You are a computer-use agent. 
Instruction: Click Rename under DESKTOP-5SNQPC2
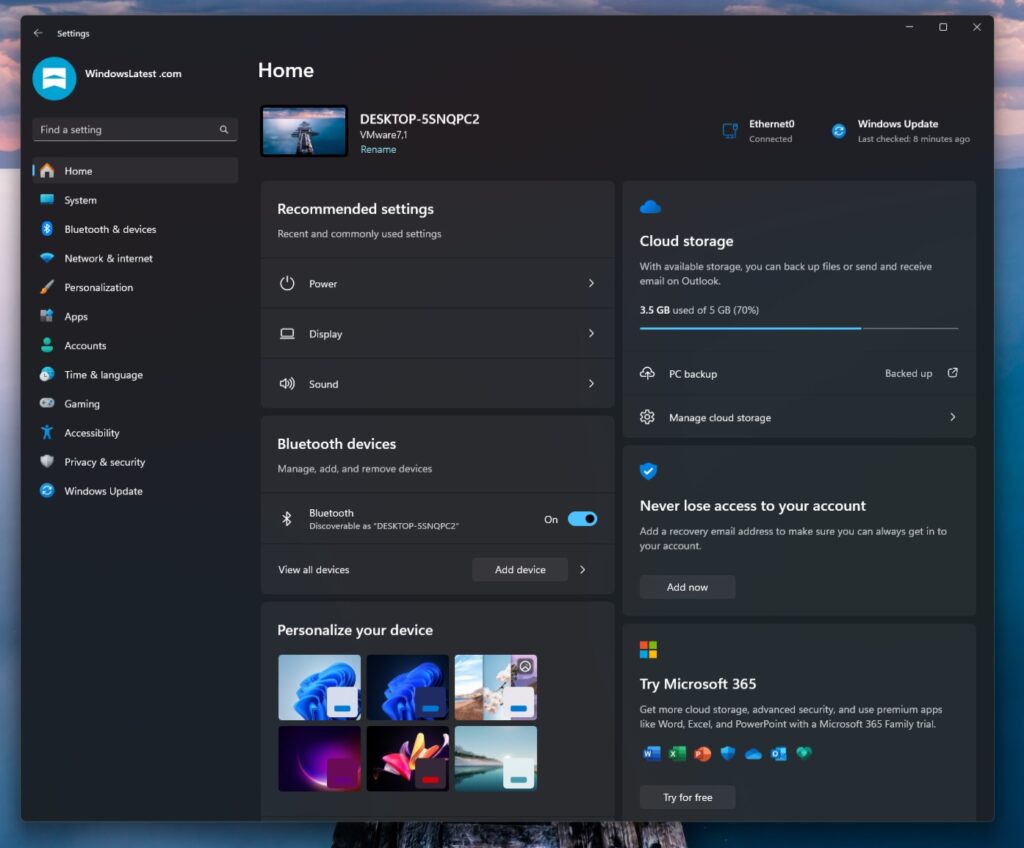[x=378, y=148]
